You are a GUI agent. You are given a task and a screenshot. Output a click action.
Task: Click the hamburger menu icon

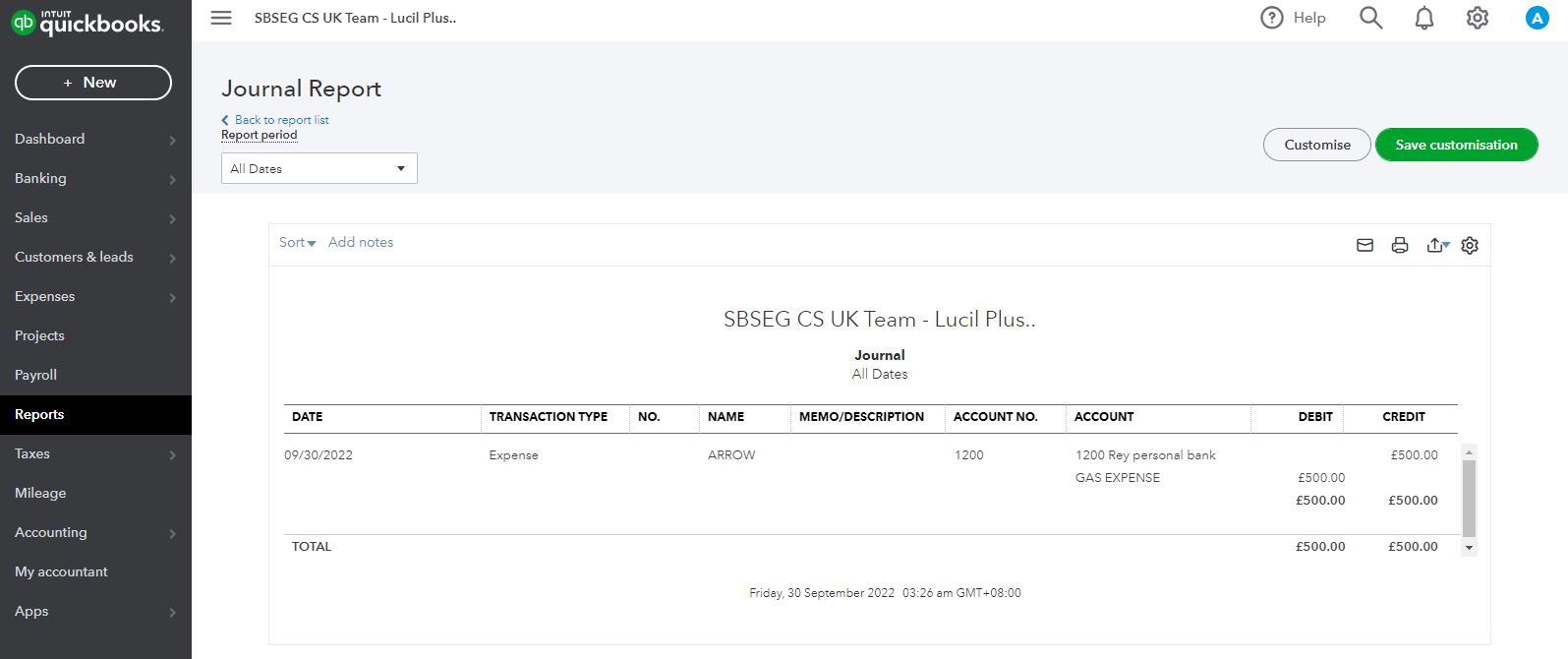[x=221, y=18]
